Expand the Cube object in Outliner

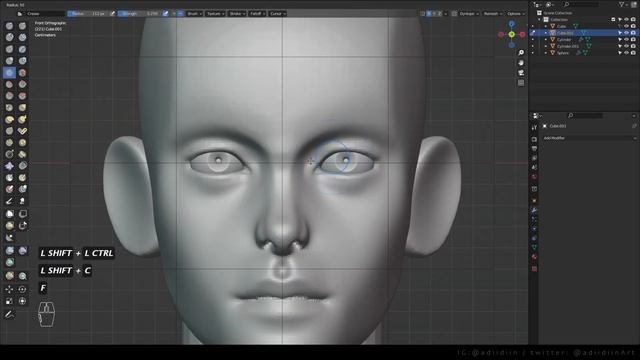(x=546, y=26)
